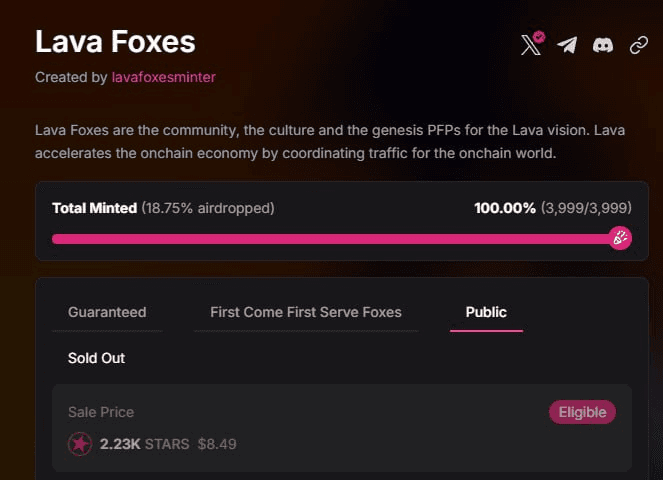Click the party popper icon on the progress bar
The height and width of the screenshot is (480, 663).
620,238
